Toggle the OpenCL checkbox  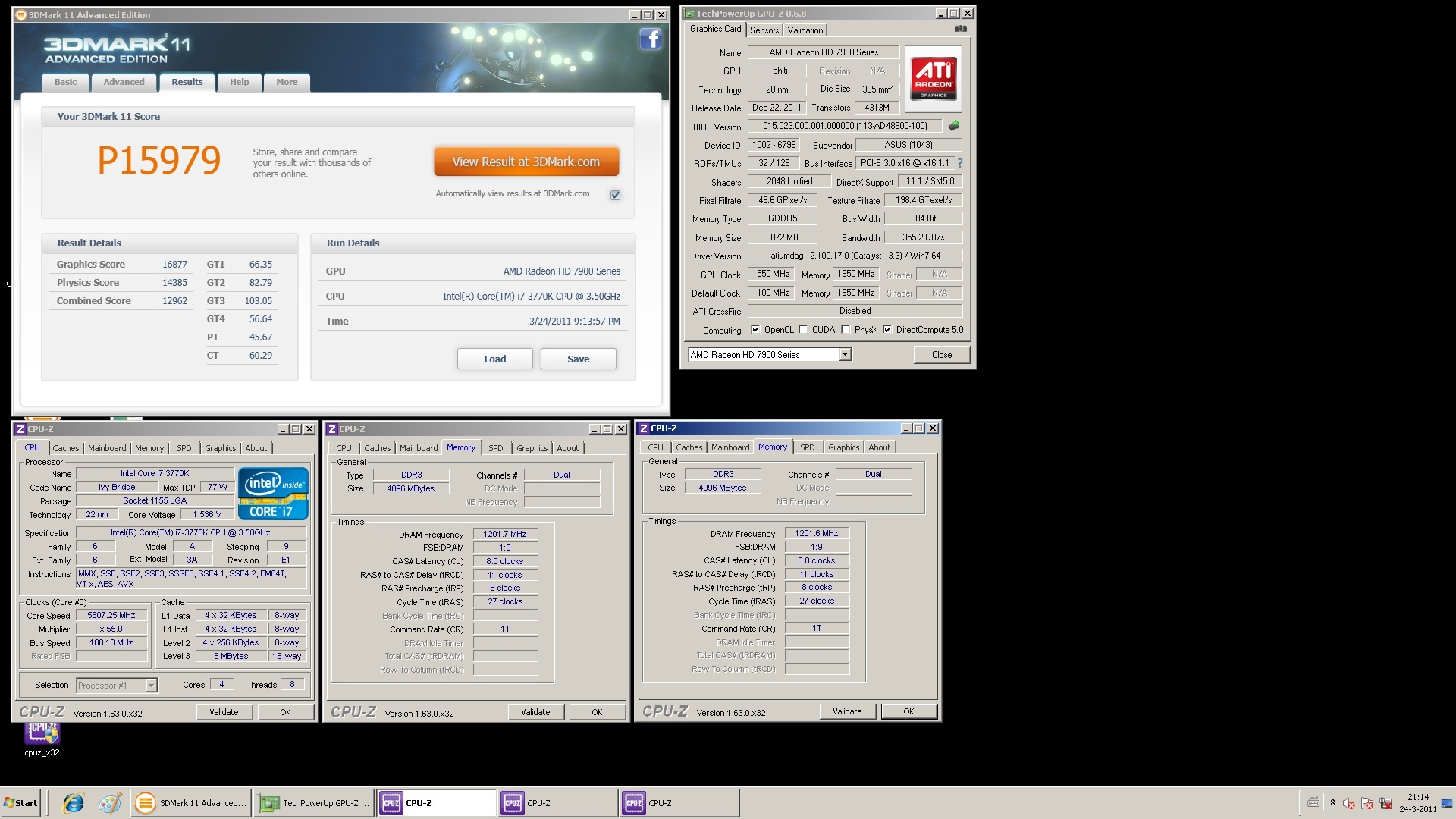tap(755, 330)
